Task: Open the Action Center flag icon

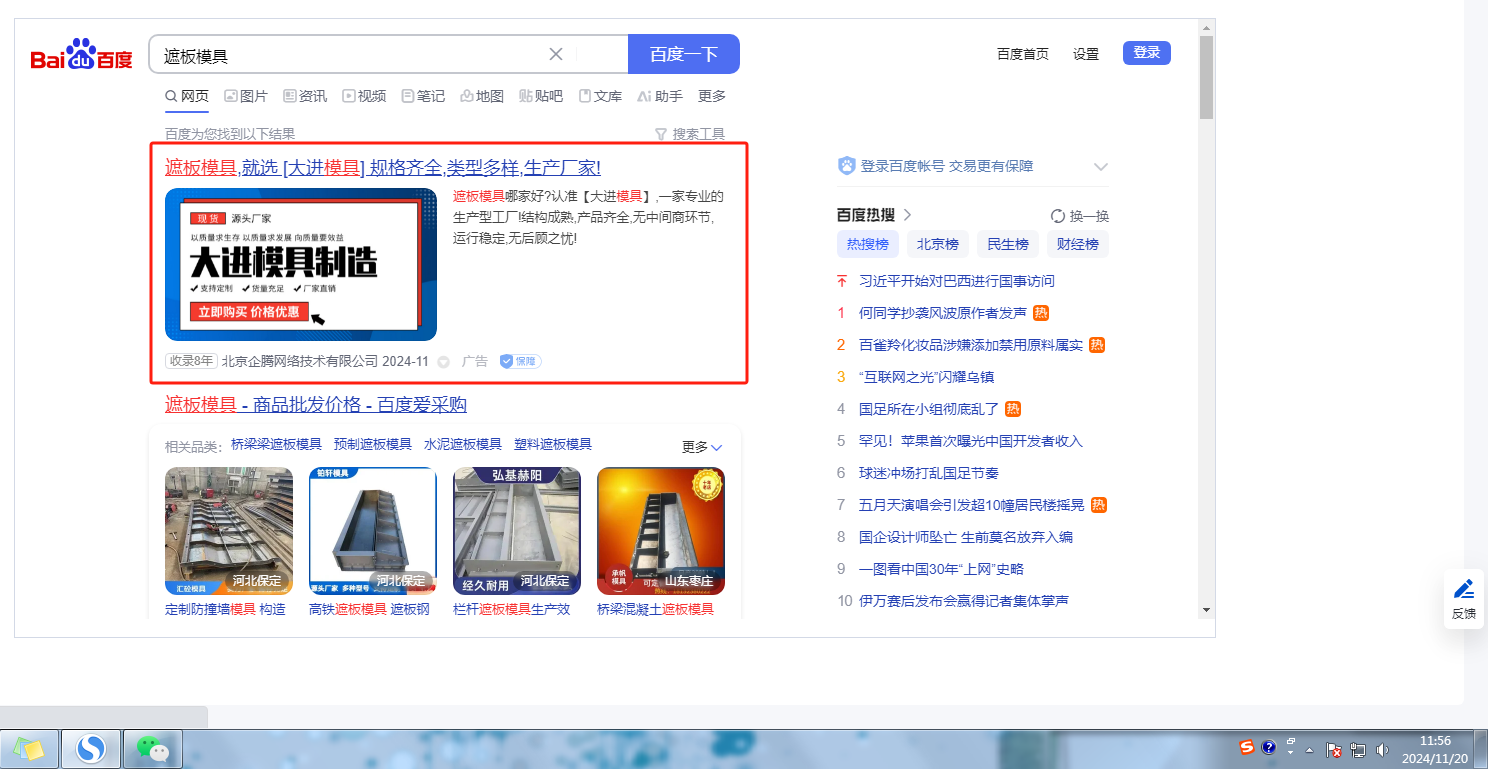Action: [x=1333, y=749]
